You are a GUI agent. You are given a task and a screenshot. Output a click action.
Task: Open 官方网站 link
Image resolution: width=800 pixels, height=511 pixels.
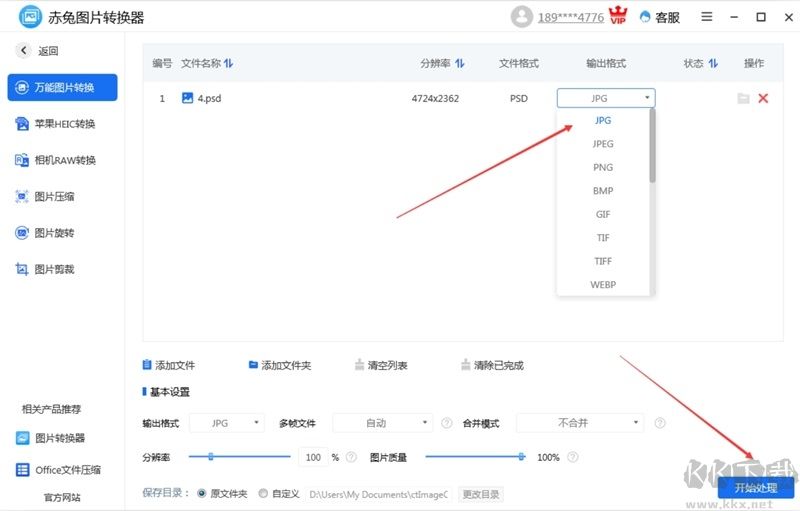[62, 497]
